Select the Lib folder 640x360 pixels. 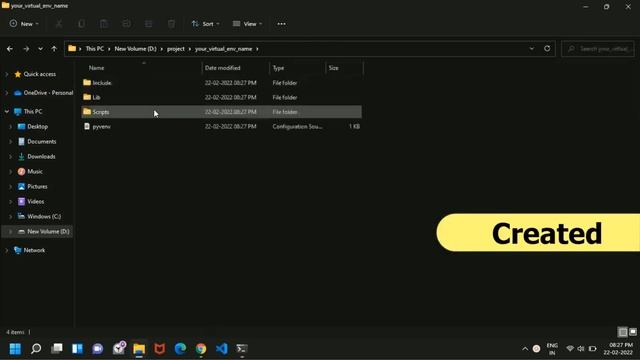pyautogui.click(x=222, y=97)
